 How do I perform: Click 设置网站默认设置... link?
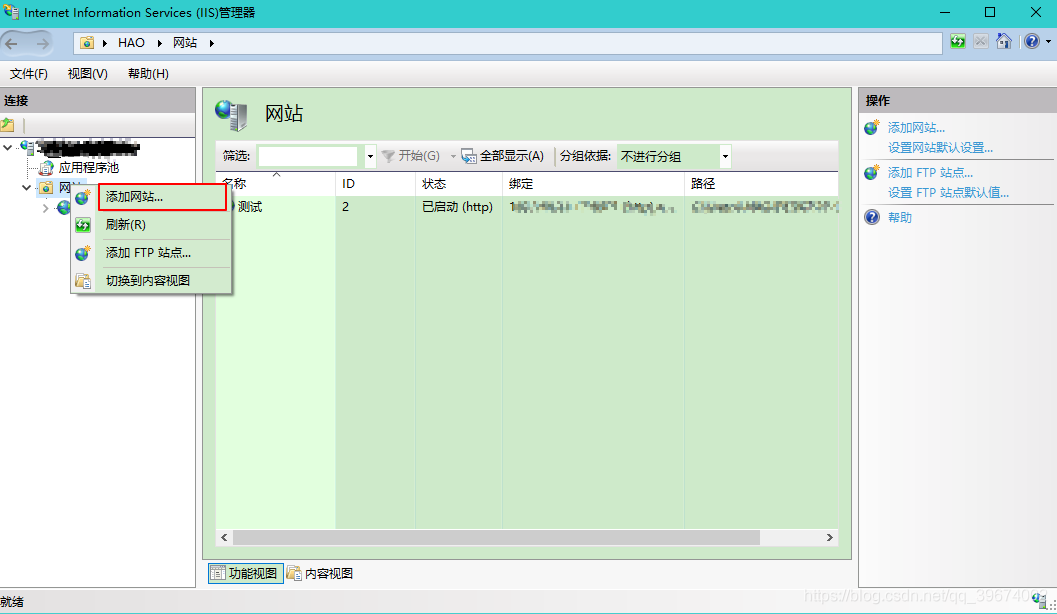click(x=940, y=148)
